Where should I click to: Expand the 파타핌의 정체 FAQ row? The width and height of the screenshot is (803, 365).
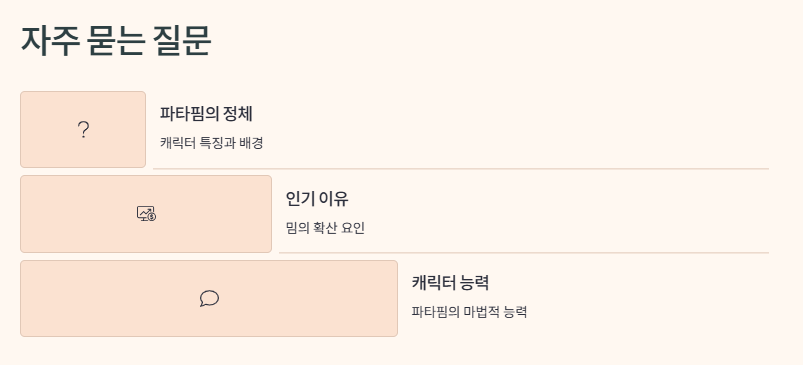click(x=394, y=130)
